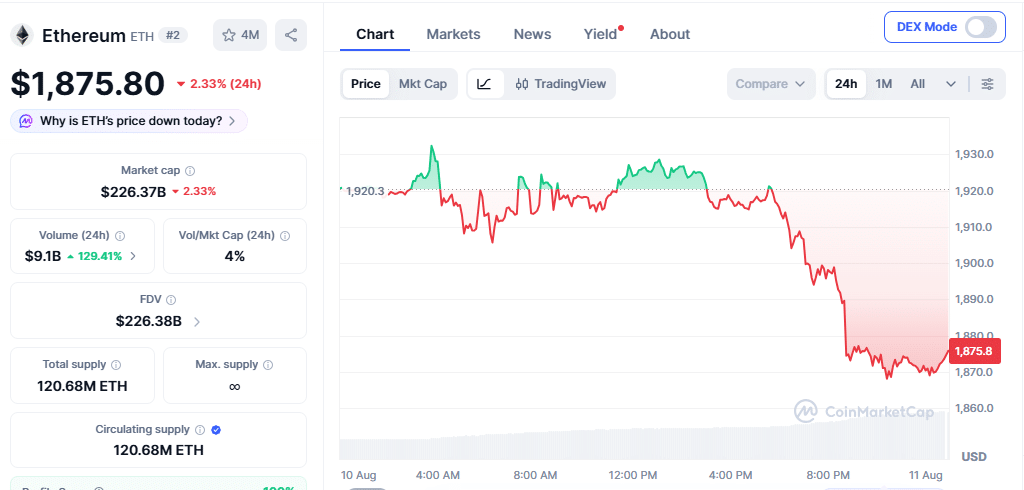Select the Price toggle option
Viewport: 1024px width, 490px height.
(x=366, y=84)
